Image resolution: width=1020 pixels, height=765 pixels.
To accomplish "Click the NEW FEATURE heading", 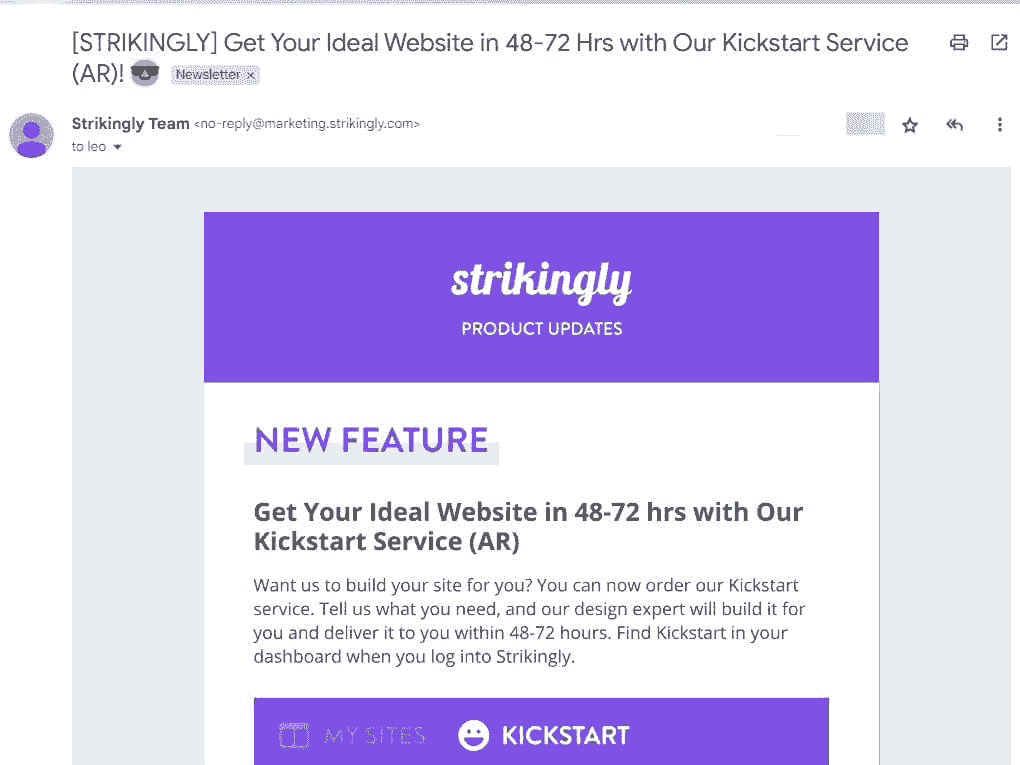I will [371, 440].
